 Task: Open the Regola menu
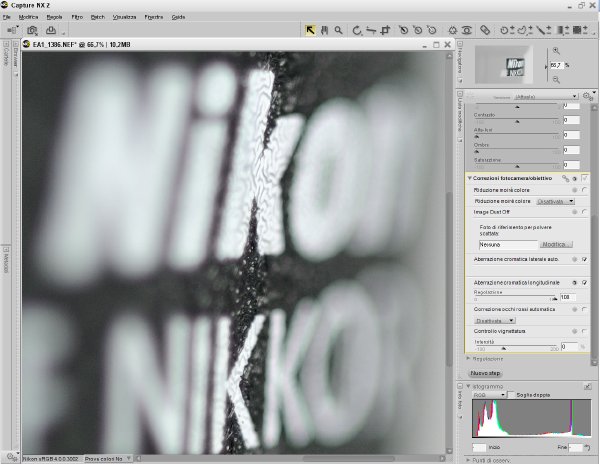[54, 17]
